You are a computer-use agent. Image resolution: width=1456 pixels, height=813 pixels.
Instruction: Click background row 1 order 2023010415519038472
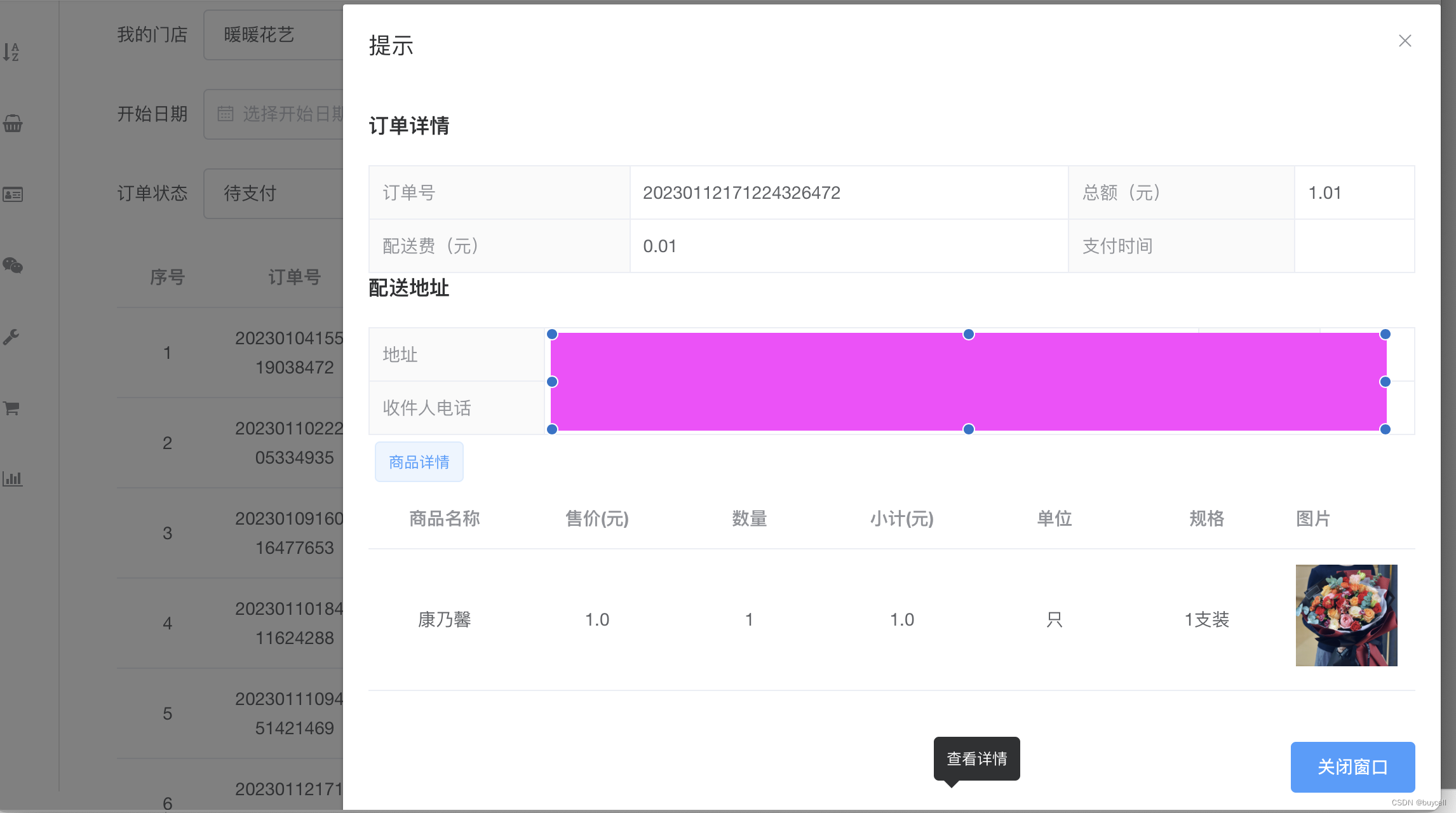tap(230, 353)
